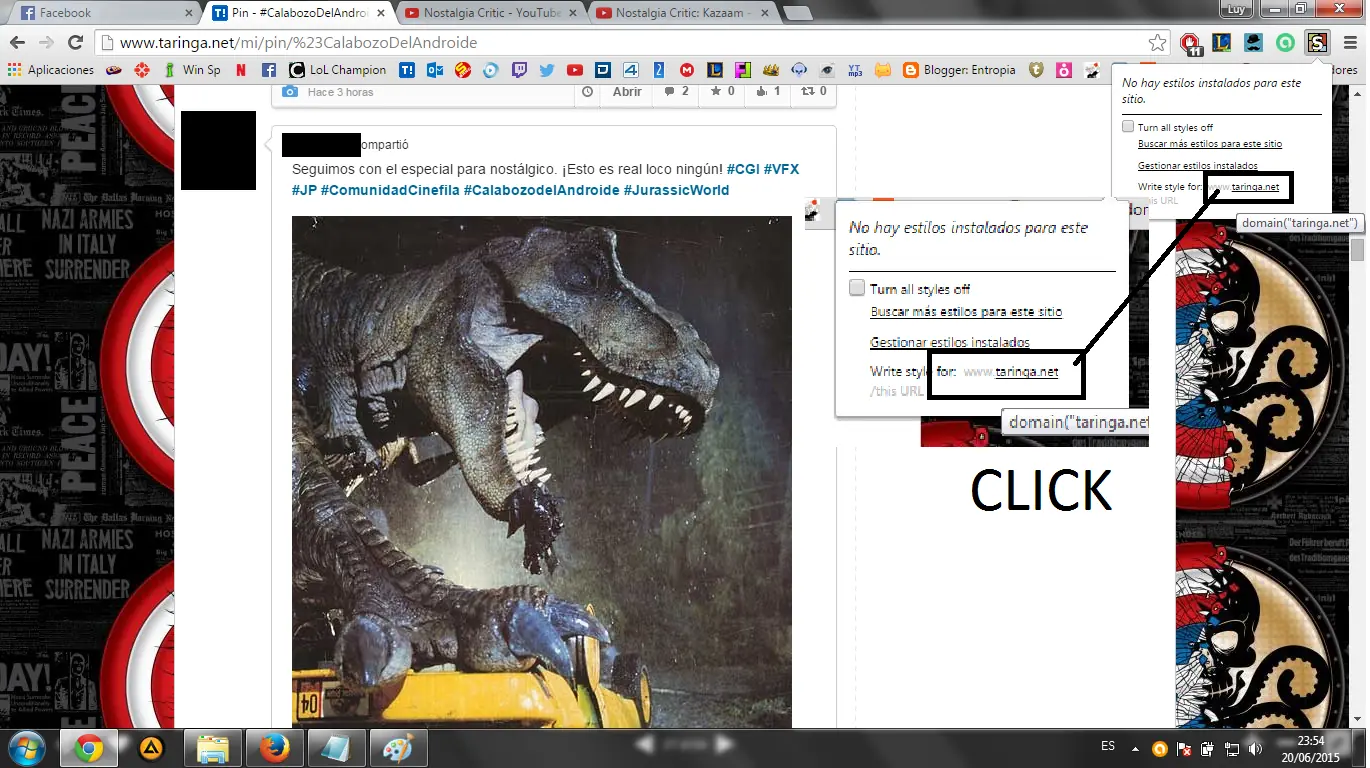Open Paint from the taskbar
This screenshot has height=768, width=1370.
[398, 748]
